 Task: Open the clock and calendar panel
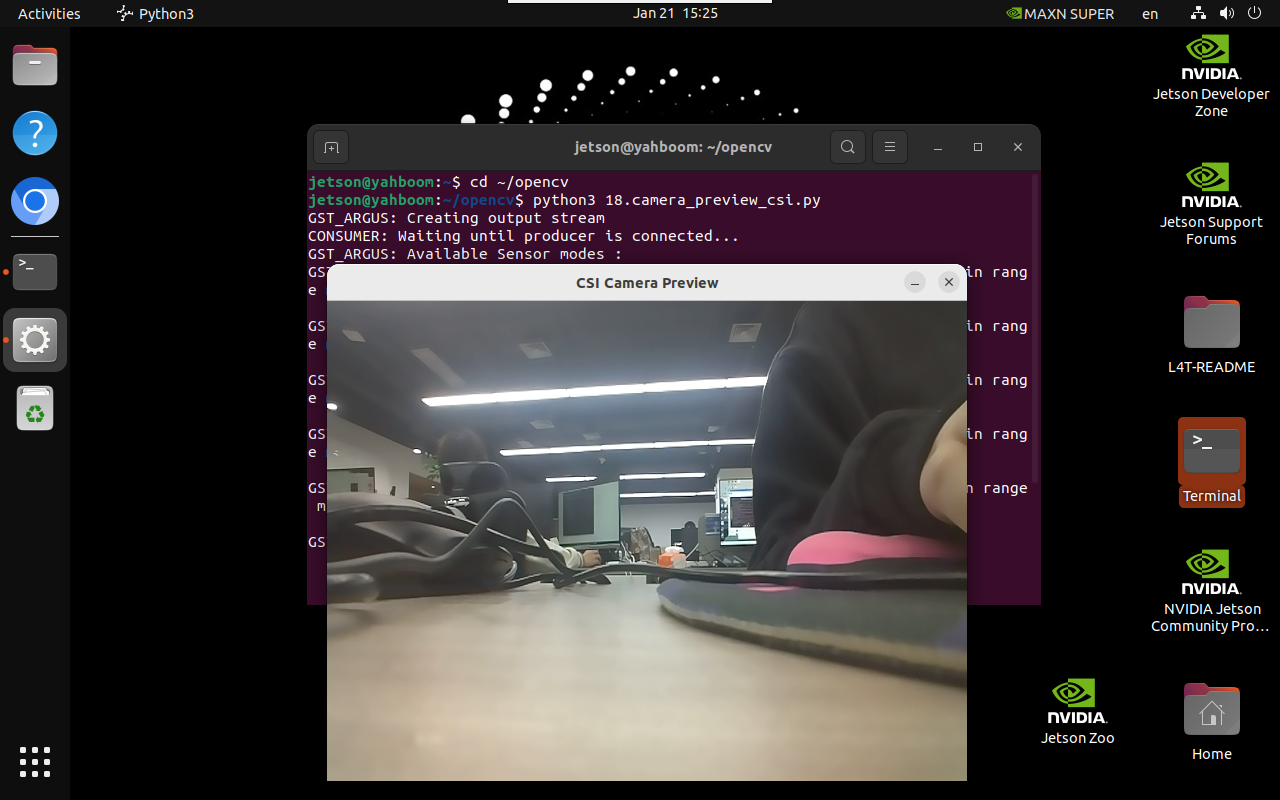(675, 14)
